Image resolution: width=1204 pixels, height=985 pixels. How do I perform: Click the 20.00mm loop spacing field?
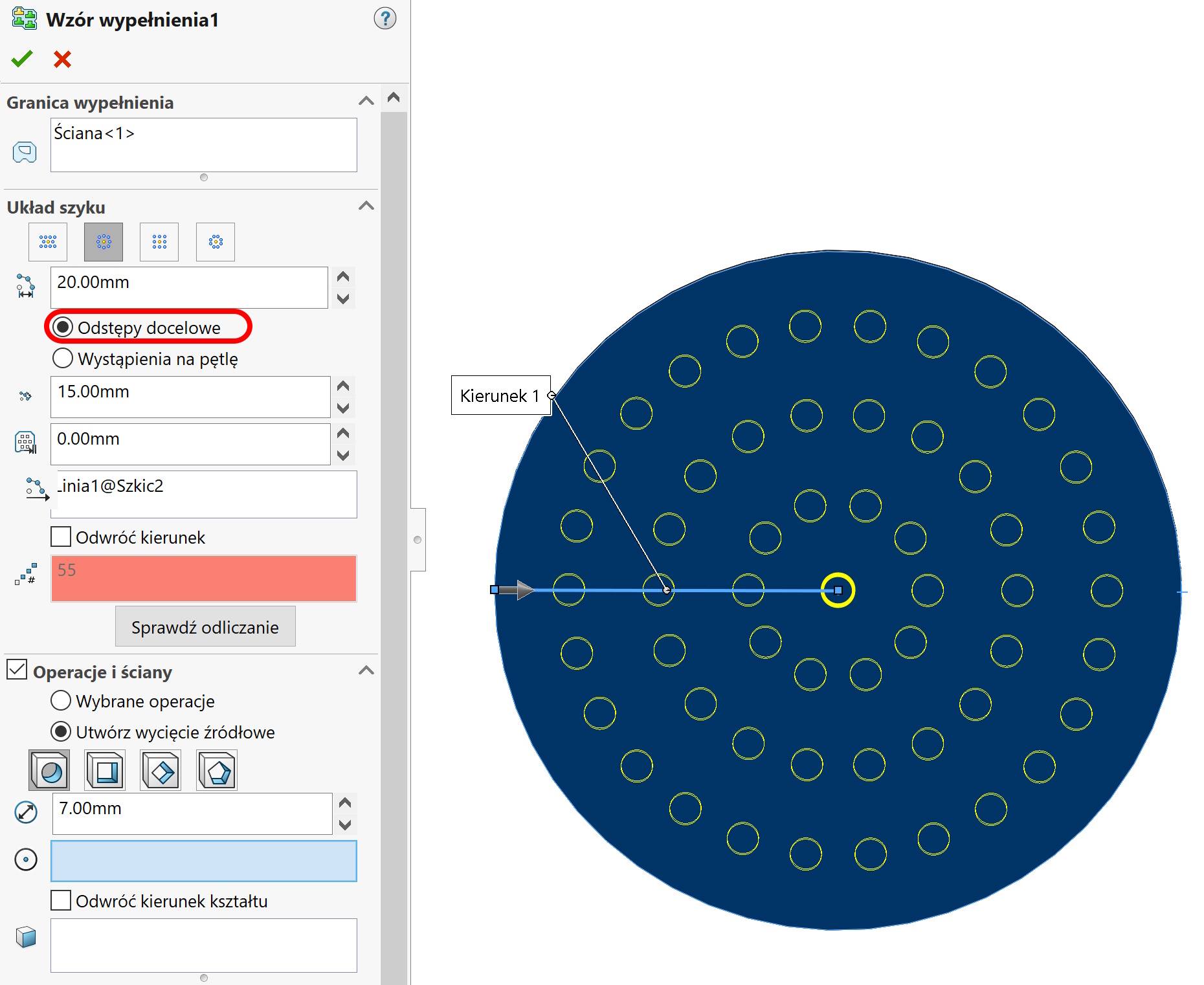click(189, 287)
